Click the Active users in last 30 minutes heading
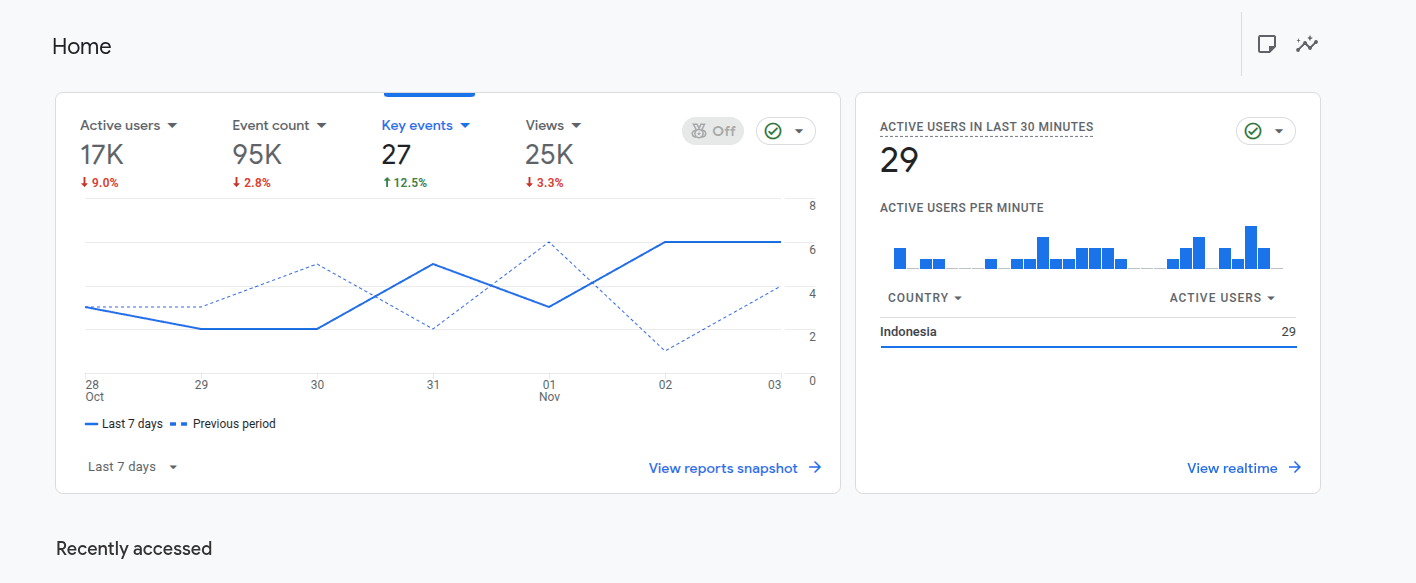Viewport: 1416px width, 583px height. click(986, 127)
